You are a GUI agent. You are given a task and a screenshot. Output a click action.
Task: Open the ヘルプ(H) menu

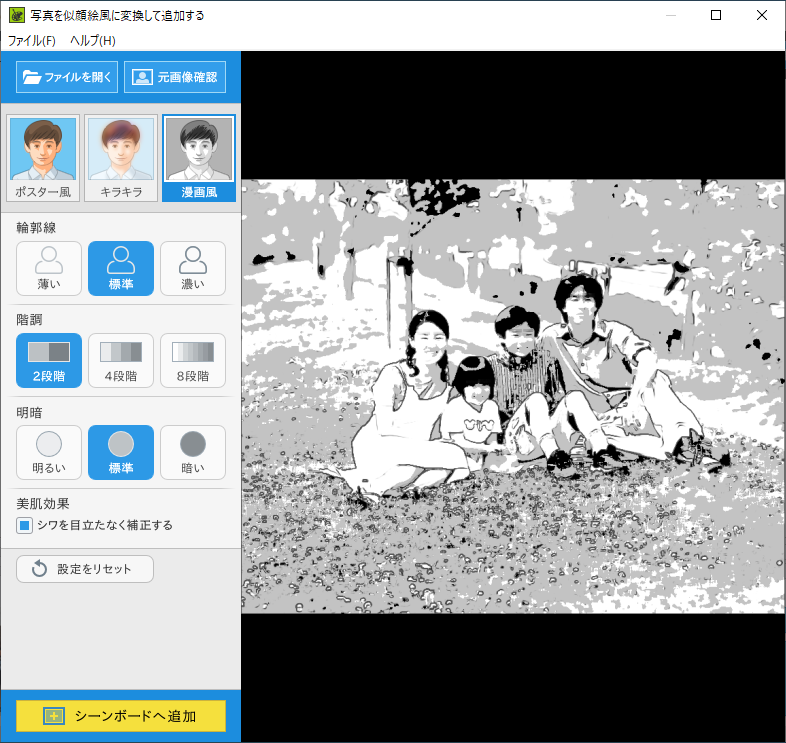(x=93, y=41)
